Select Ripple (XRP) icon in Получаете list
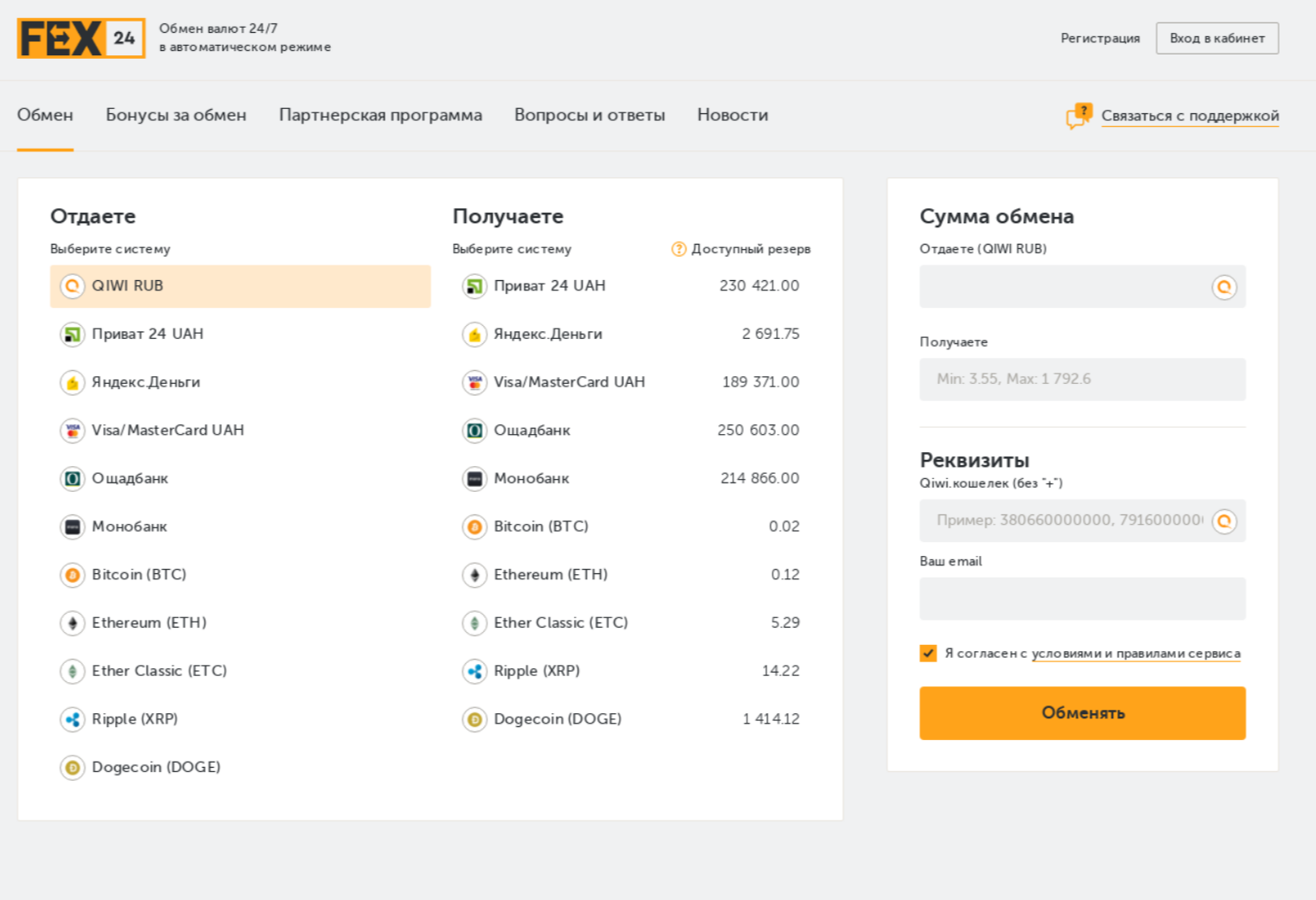The width and height of the screenshot is (1316, 900). 474,671
